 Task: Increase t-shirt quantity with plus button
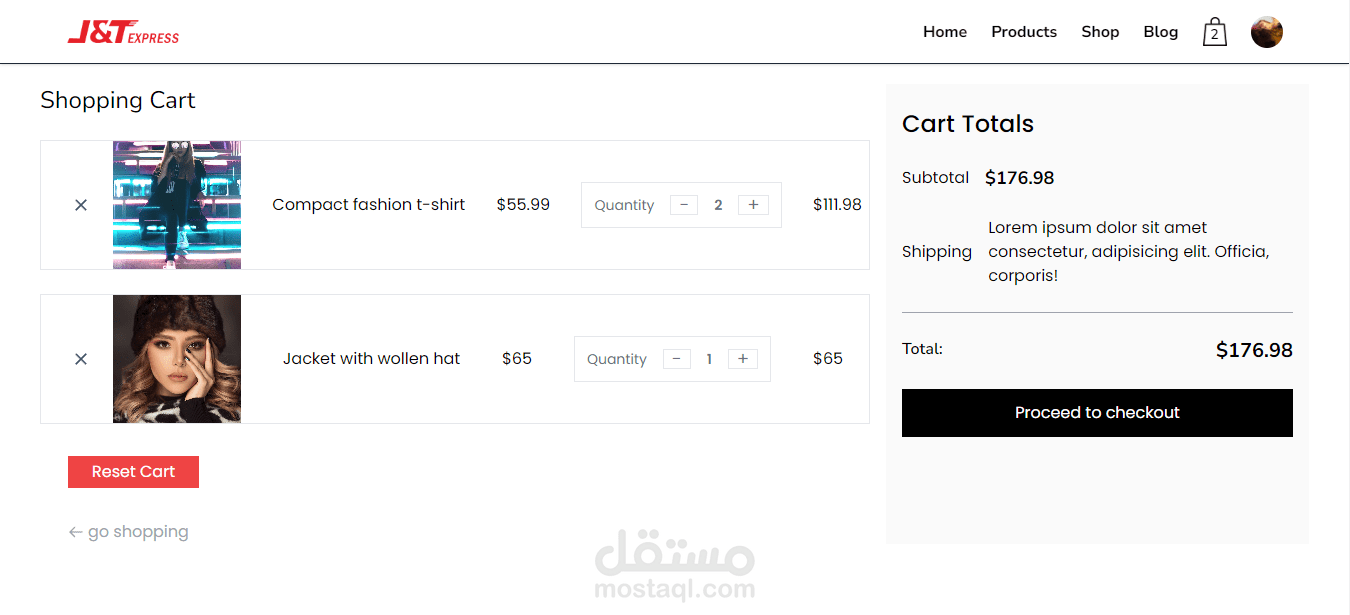(x=753, y=205)
